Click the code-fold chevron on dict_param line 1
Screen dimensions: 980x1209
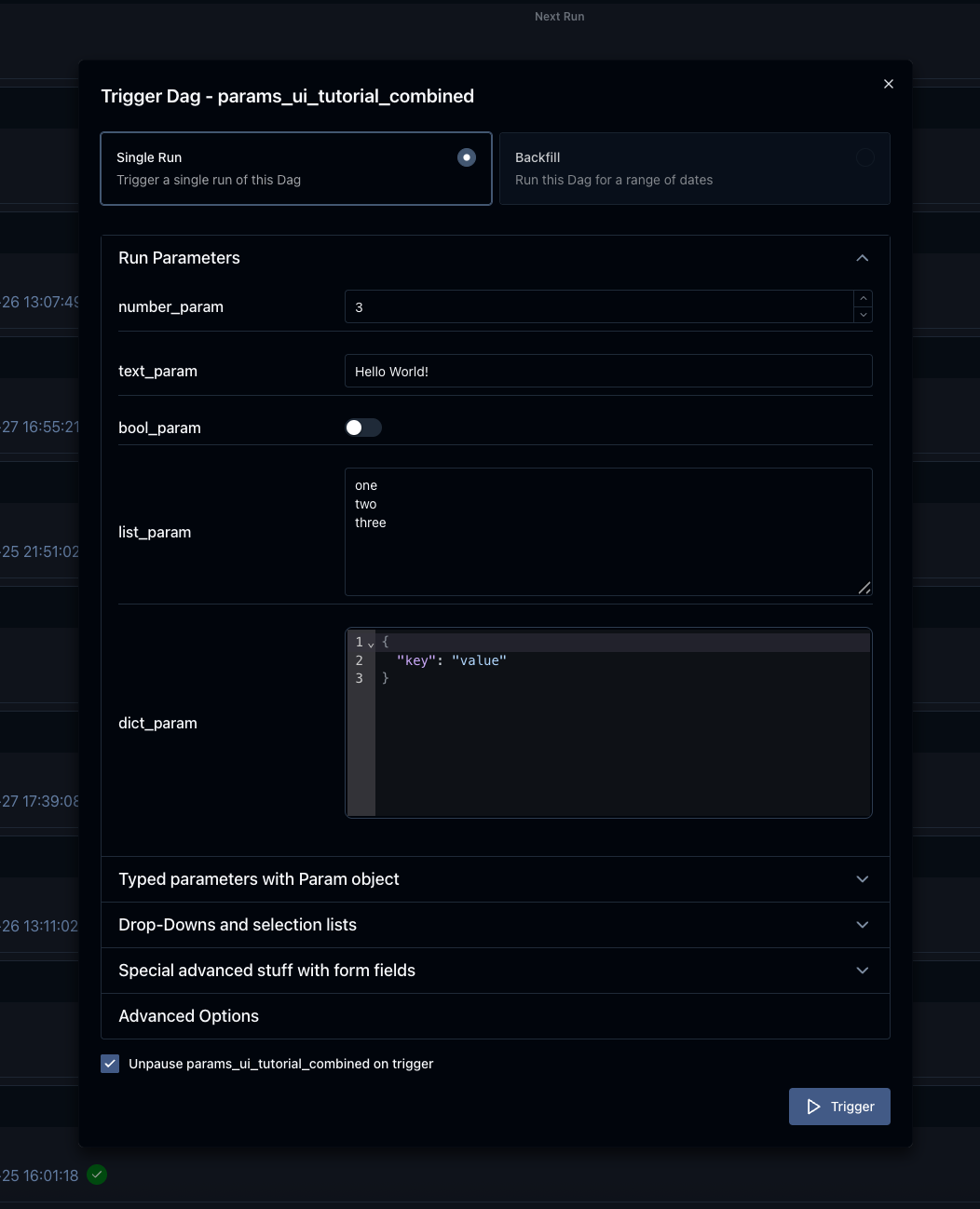tap(371, 643)
